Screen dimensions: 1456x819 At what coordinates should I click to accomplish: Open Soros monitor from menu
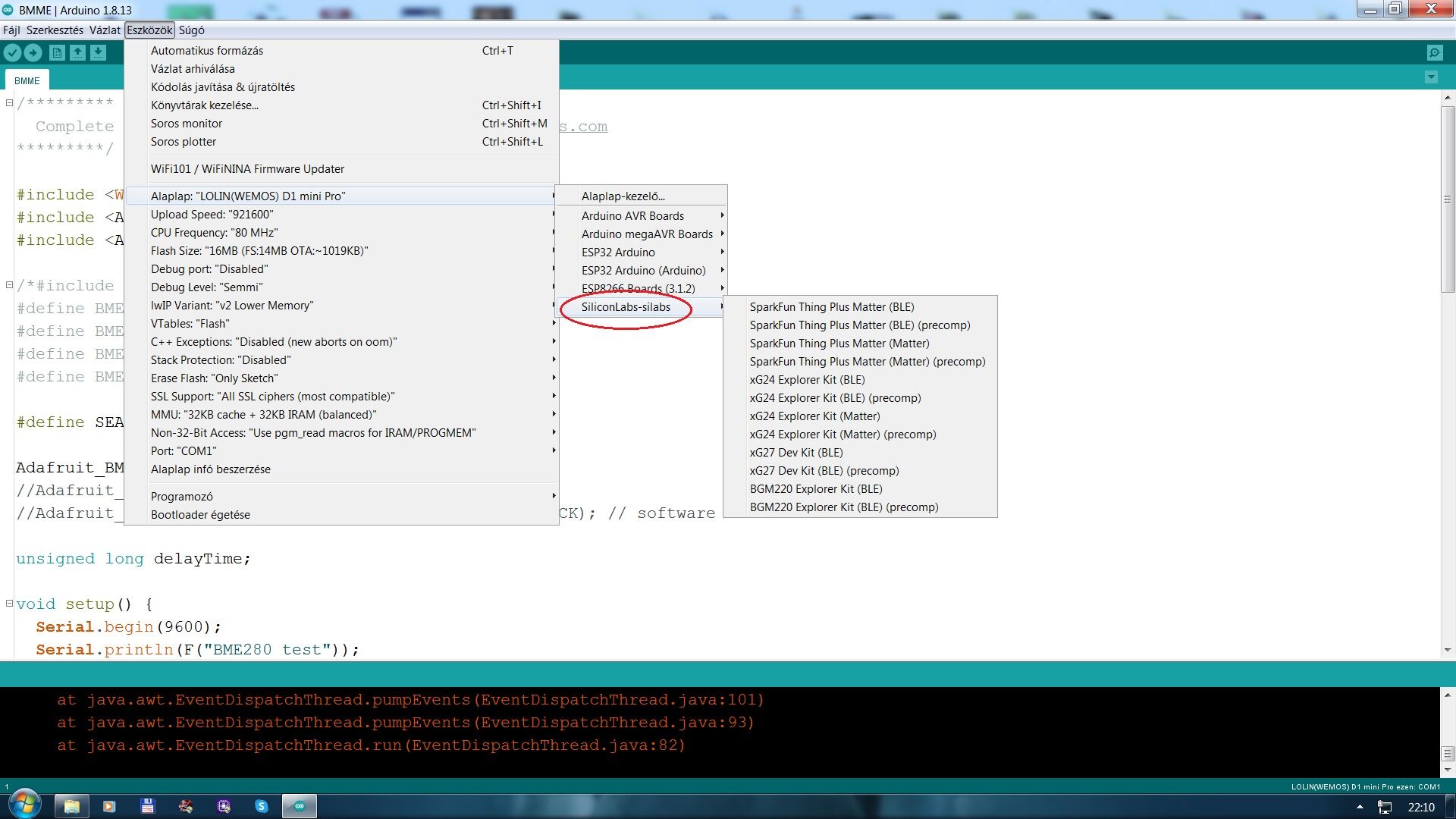[x=342, y=123]
